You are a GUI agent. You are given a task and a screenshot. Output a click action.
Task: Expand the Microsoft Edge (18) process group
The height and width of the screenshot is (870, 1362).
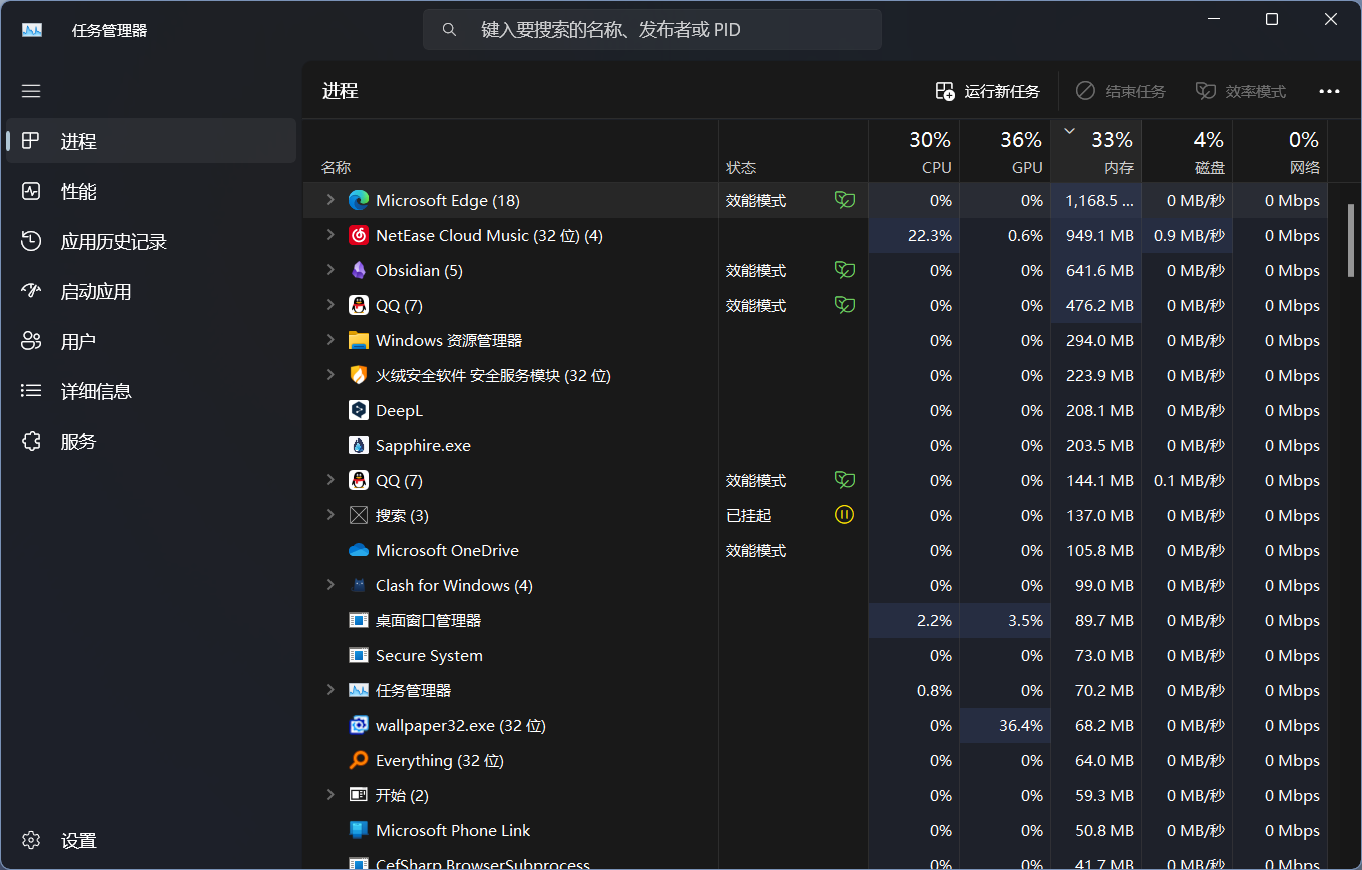(x=330, y=201)
